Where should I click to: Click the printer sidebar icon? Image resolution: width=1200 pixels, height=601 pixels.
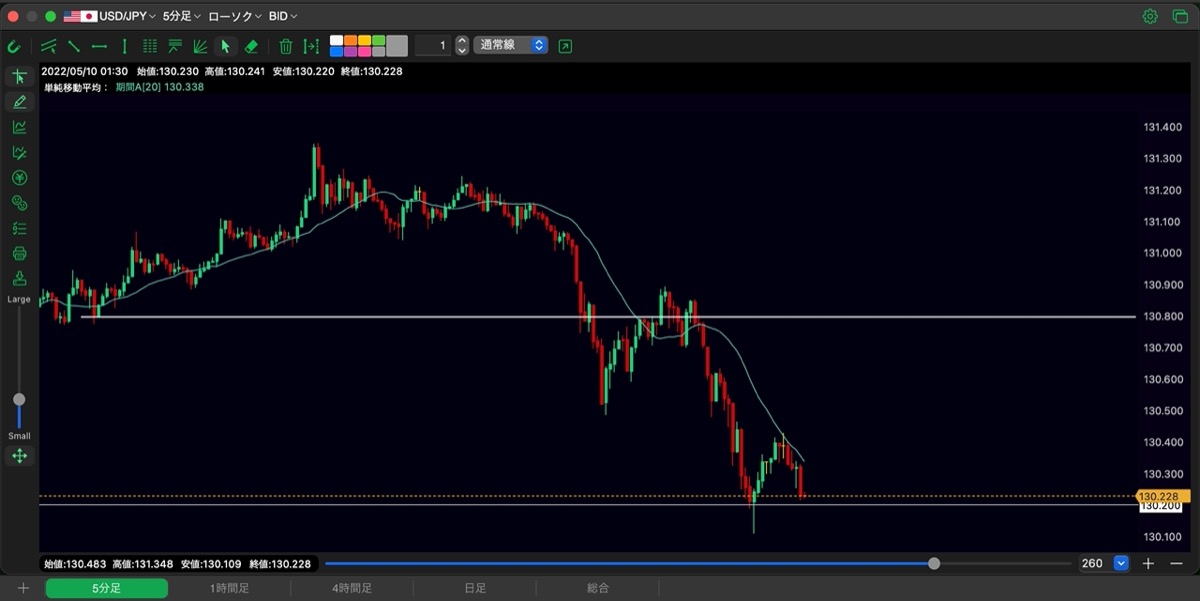(x=19, y=254)
